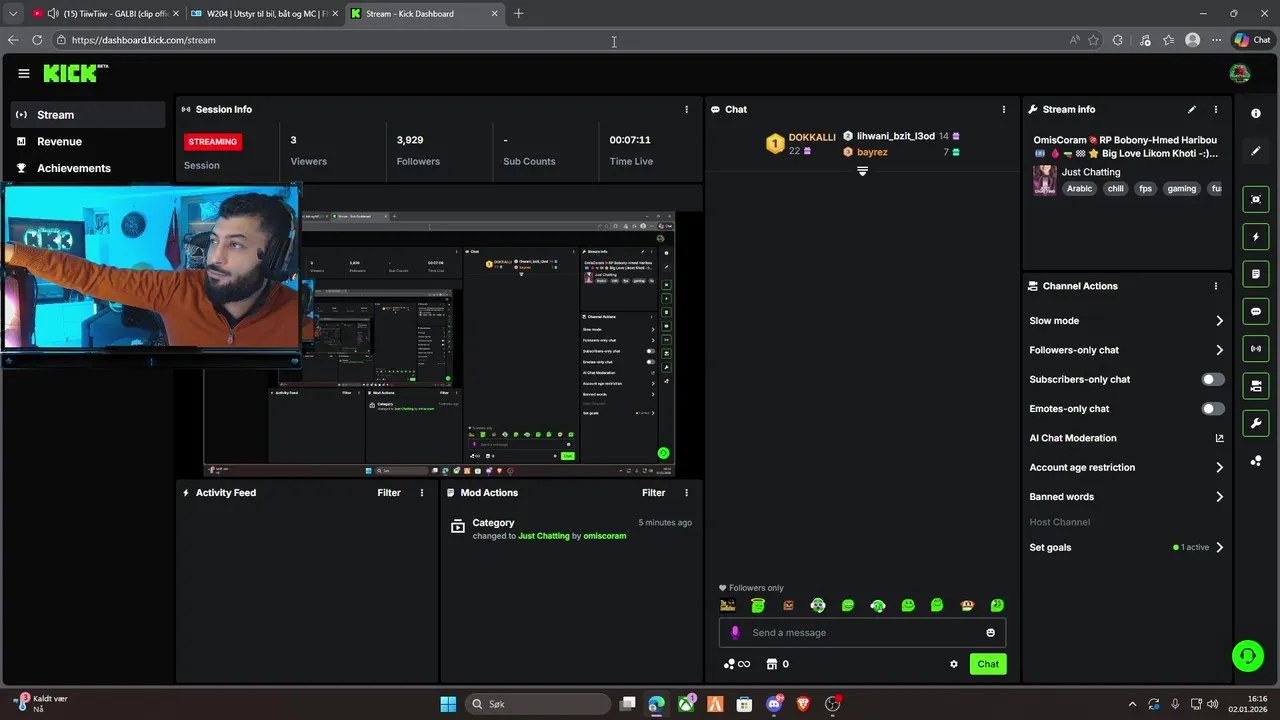Screen dimensions: 1280x720
Task: Click the document sidebar icon
Action: (x=1256, y=274)
